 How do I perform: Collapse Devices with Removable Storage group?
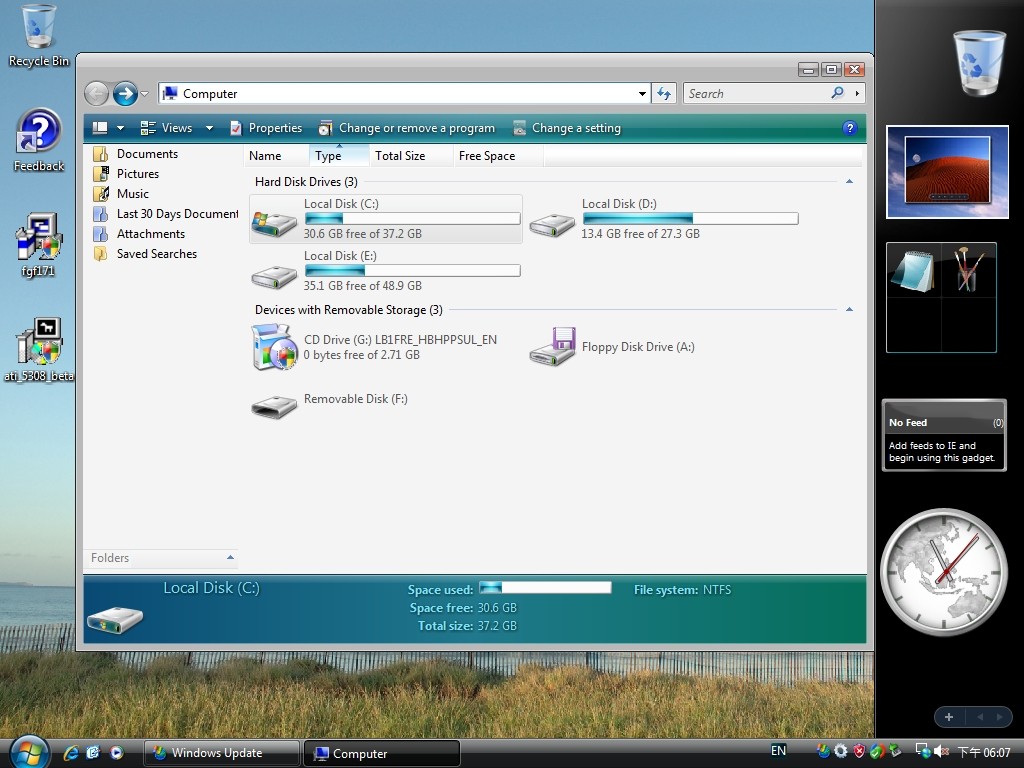(x=849, y=309)
